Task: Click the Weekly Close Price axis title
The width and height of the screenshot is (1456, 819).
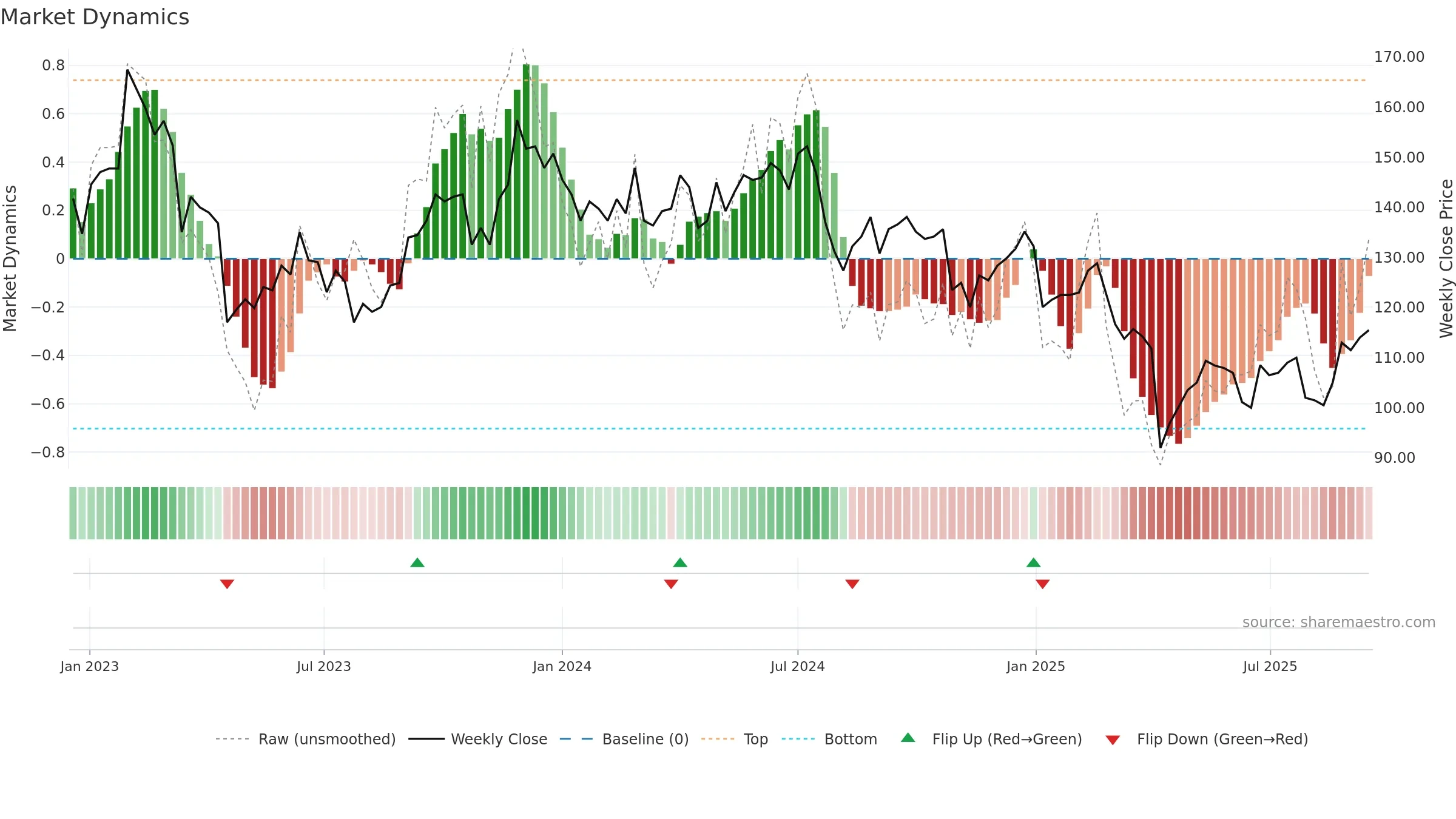Action: click(x=1446, y=258)
